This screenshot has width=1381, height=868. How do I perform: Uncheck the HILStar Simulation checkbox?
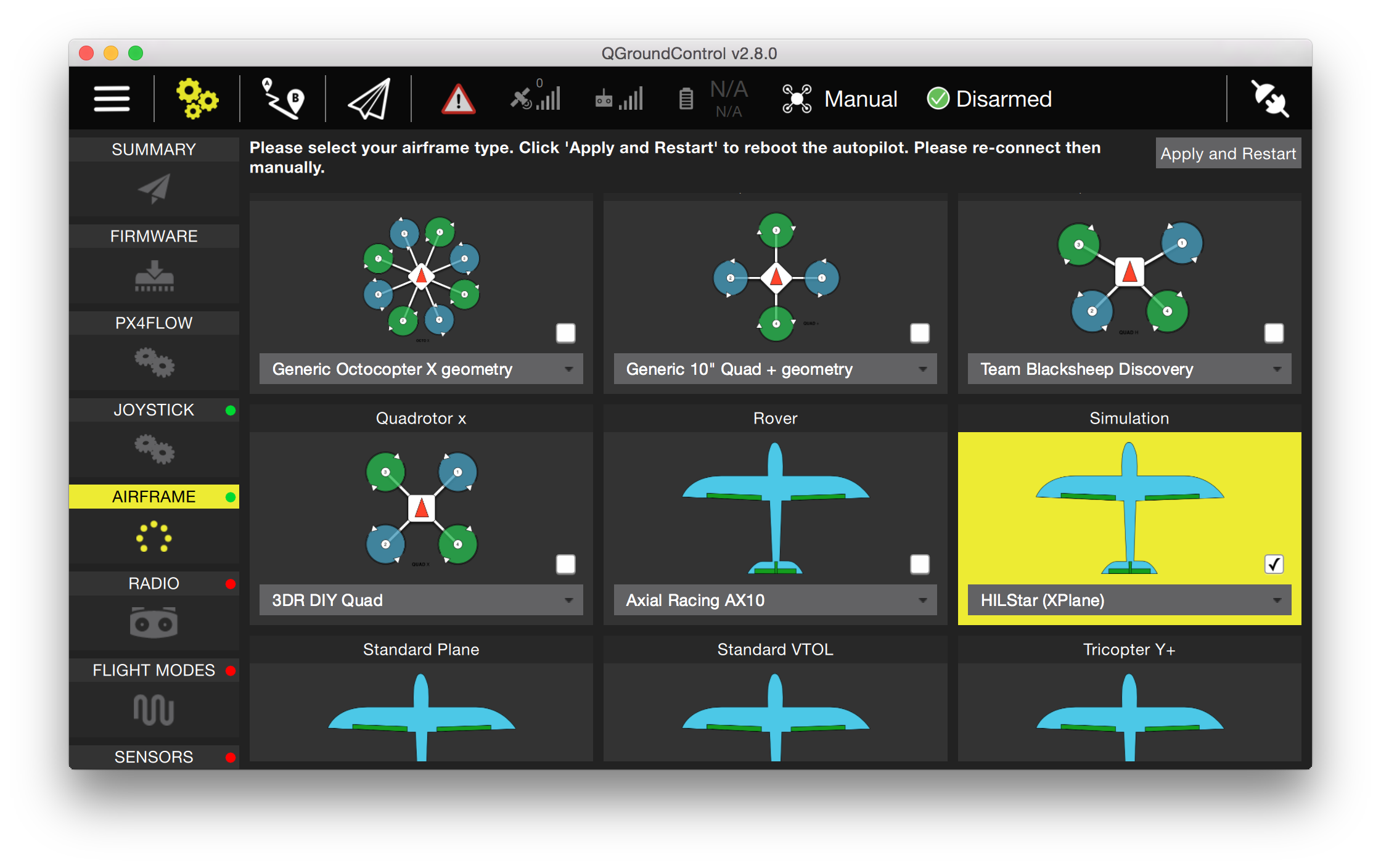1274,564
